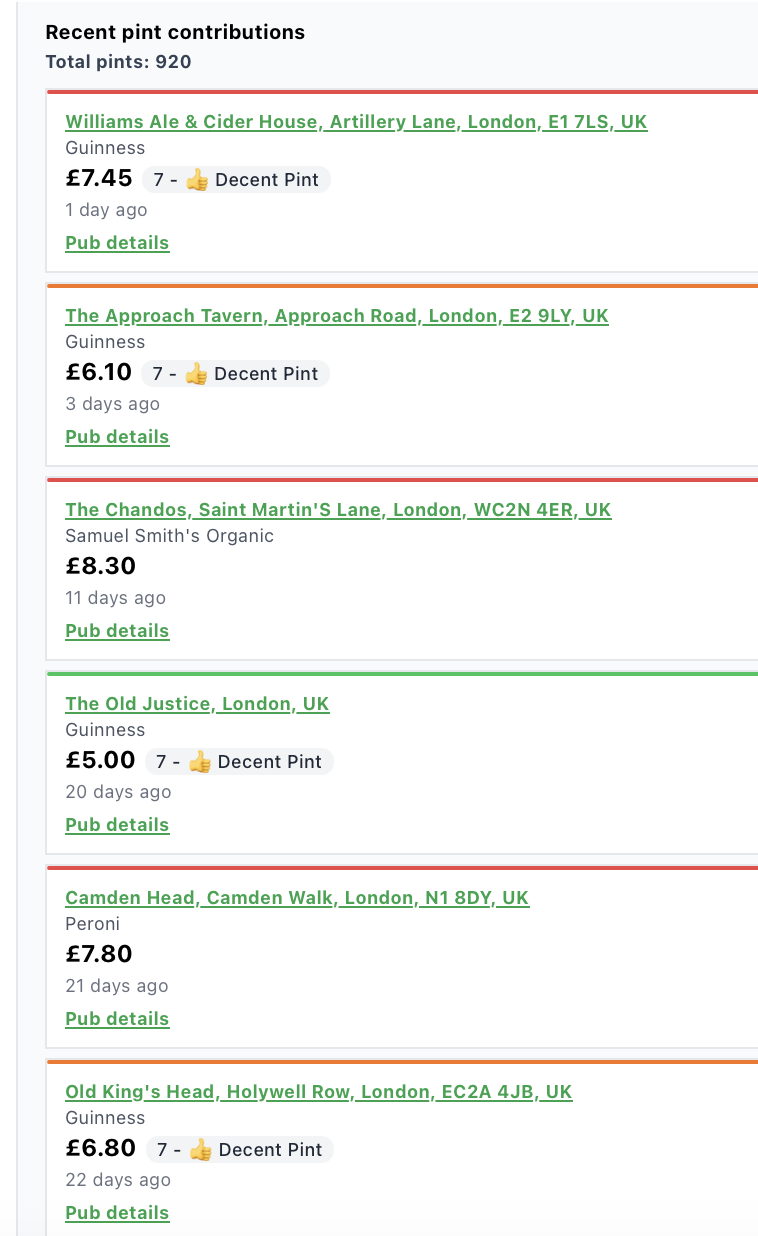Image resolution: width=758 pixels, height=1236 pixels.
Task: Click the Decent Pint badge beside £7.45
Action: [x=236, y=180]
